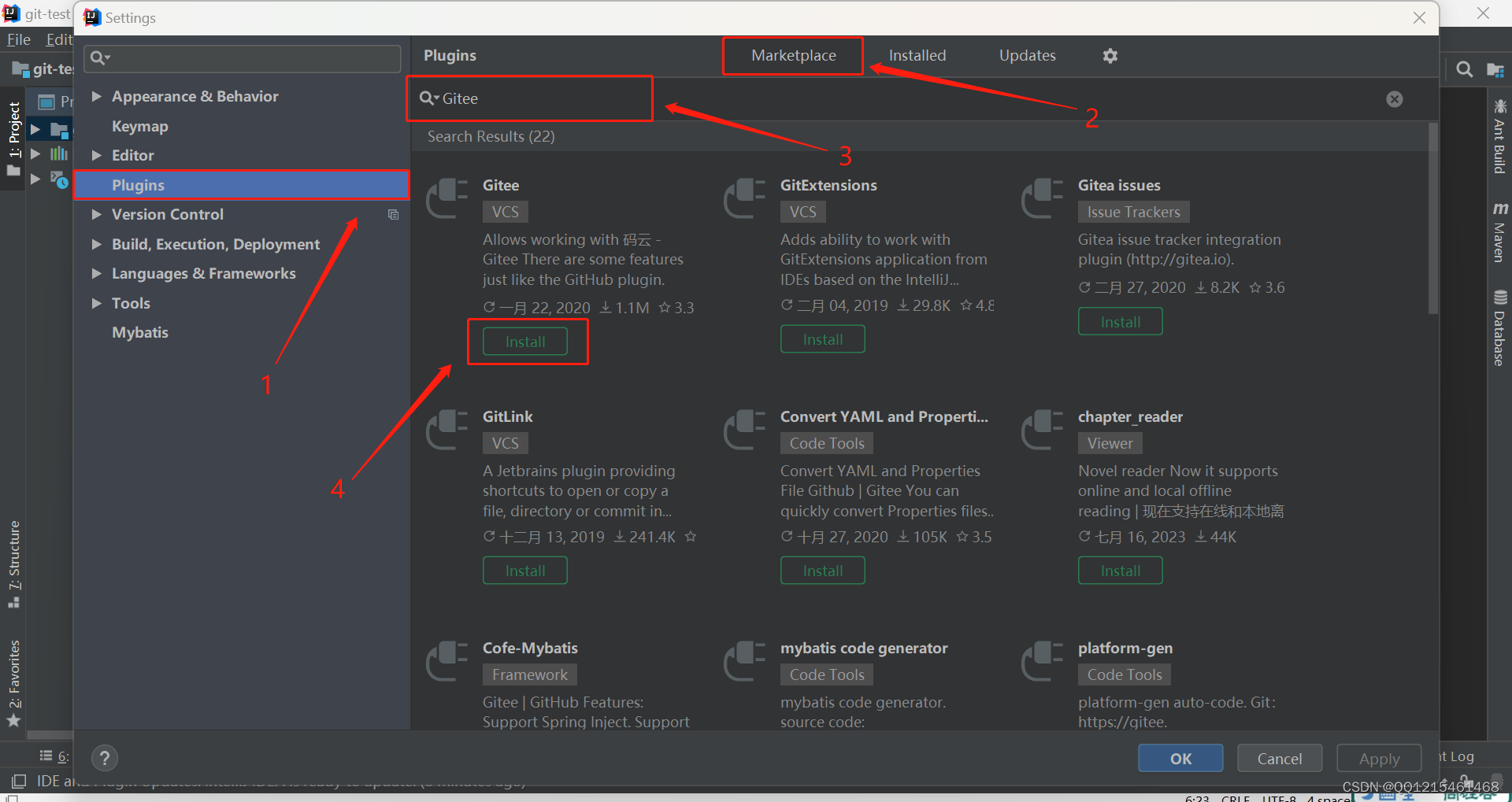Click the Apply button
The width and height of the screenshot is (1512, 802).
coord(1379,759)
